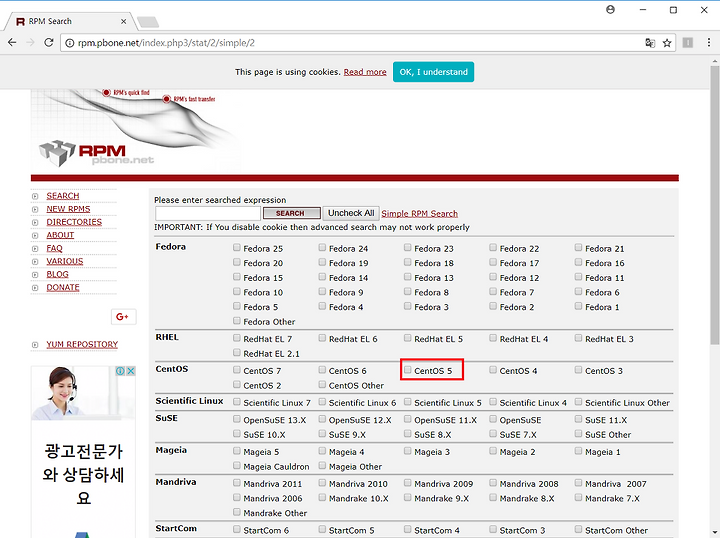Check the CentOS 3 checkbox
Viewport: 720px width, 538px height.
pyautogui.click(x=578, y=370)
